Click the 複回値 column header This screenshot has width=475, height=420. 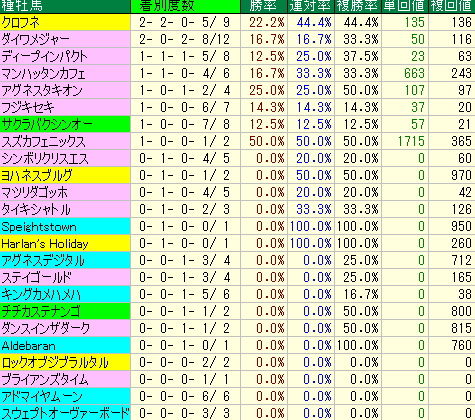(451, 6)
